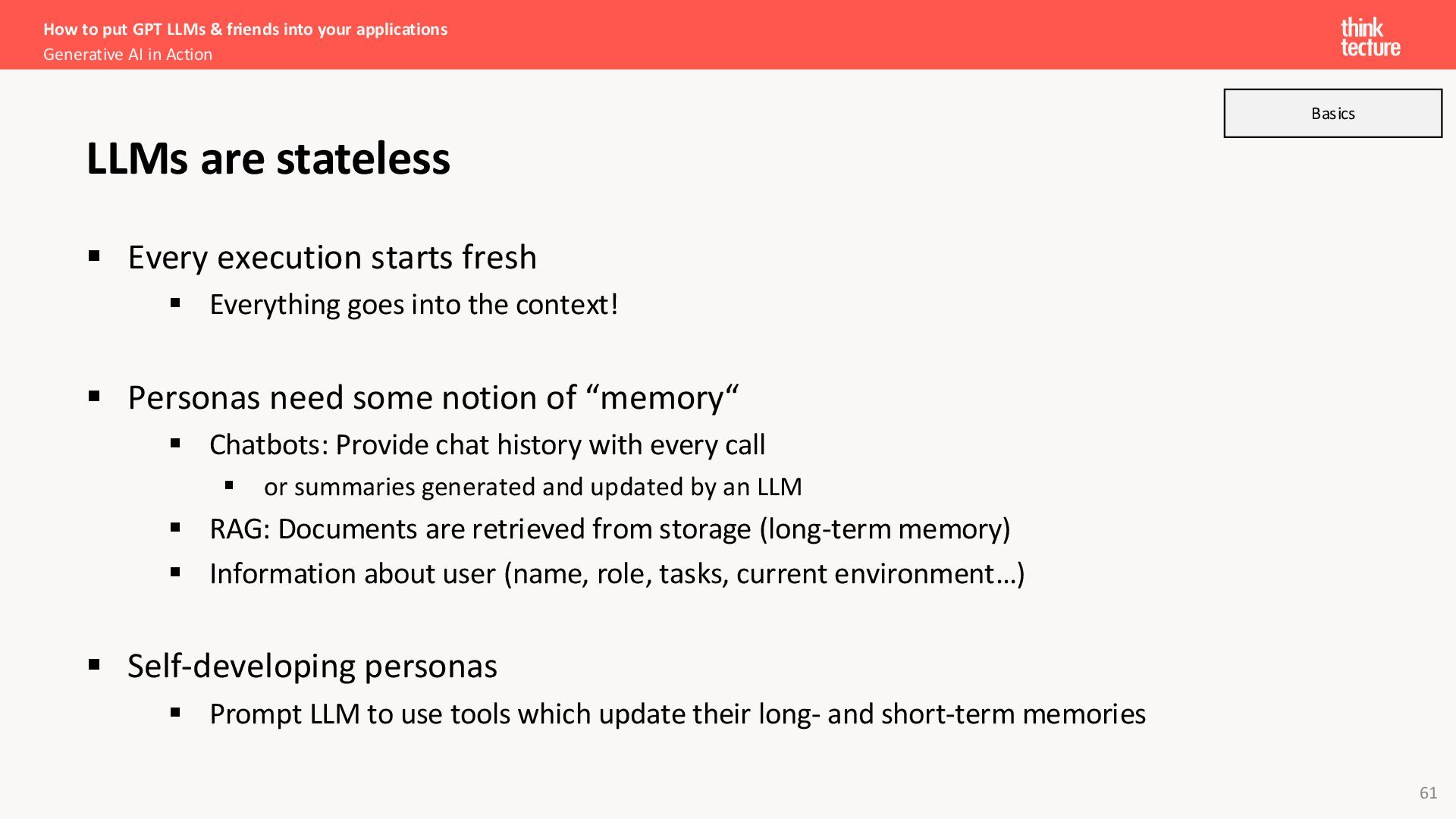Click Everything goes into the context line

[x=414, y=305]
